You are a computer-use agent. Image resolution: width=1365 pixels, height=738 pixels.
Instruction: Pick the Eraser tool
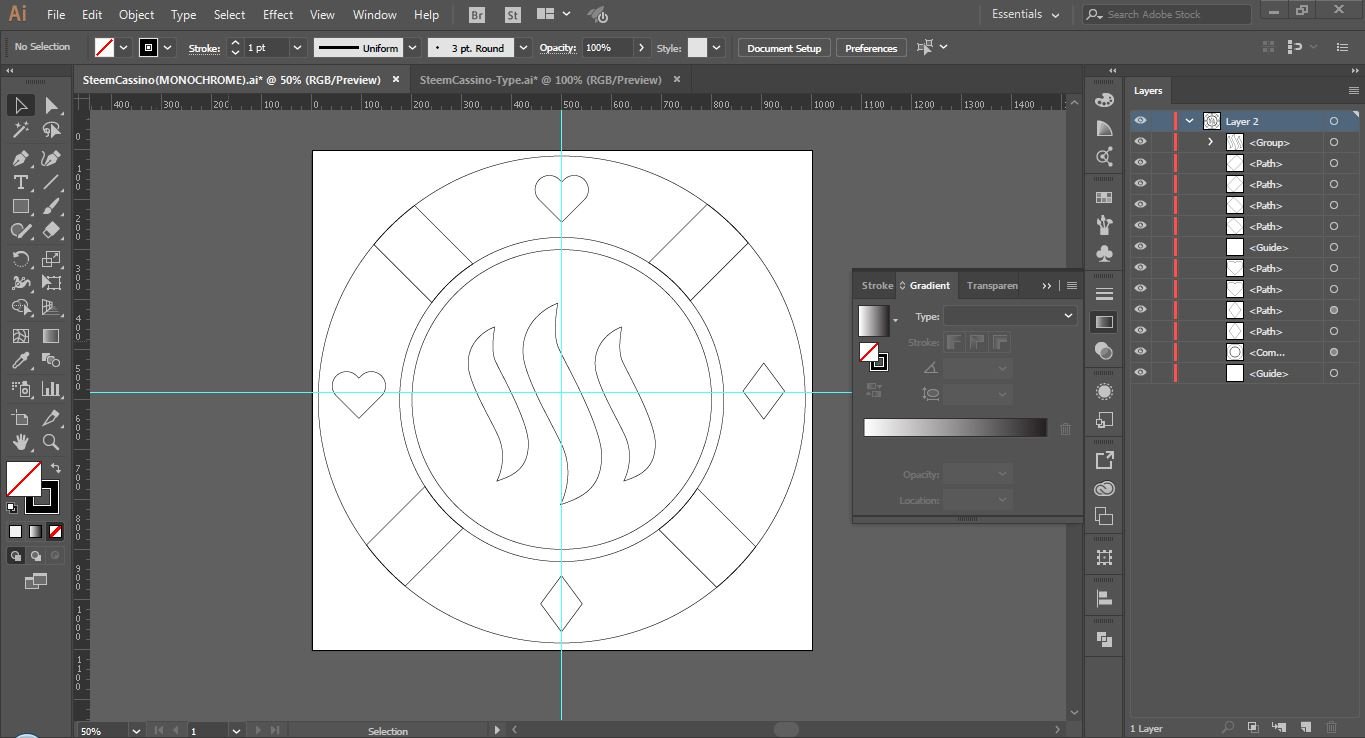coord(51,230)
